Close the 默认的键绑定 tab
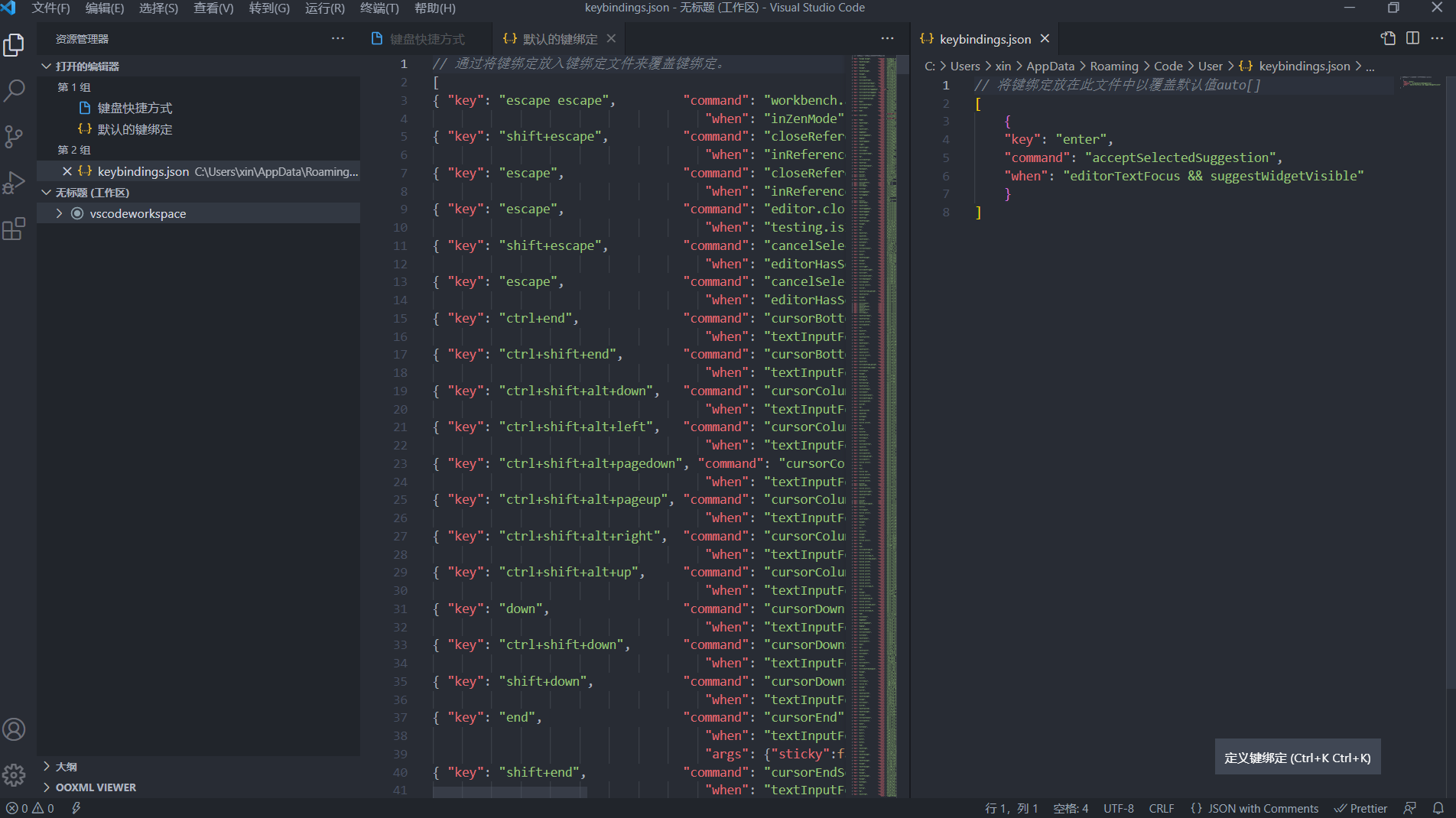The height and width of the screenshot is (818, 1456). click(611, 38)
